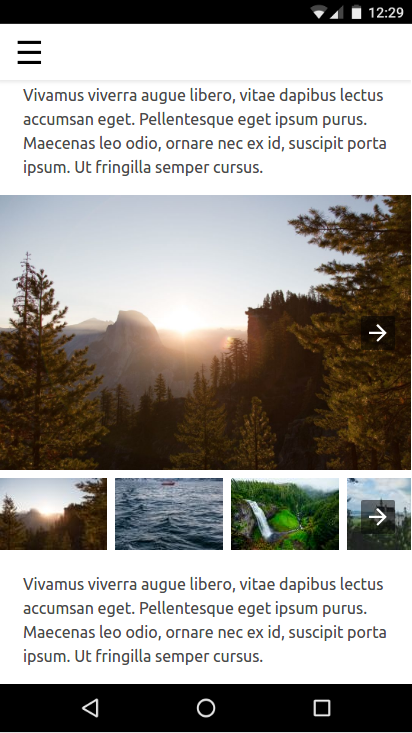Image resolution: width=412 pixels, height=733 pixels.
Task: Tap the first Vivamus viverra paragraph
Action: tap(205, 131)
